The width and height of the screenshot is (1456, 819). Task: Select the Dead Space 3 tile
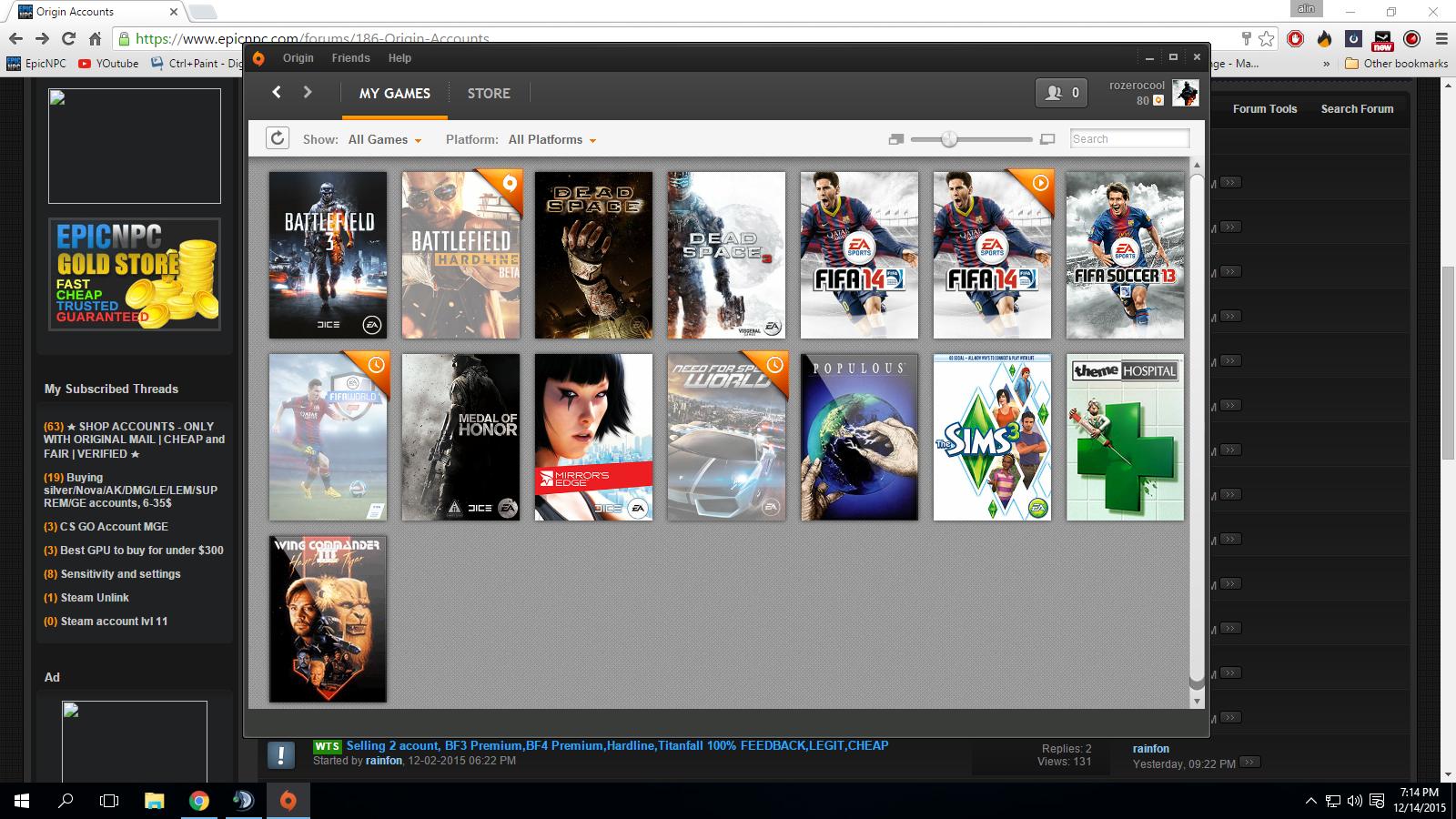click(x=726, y=255)
